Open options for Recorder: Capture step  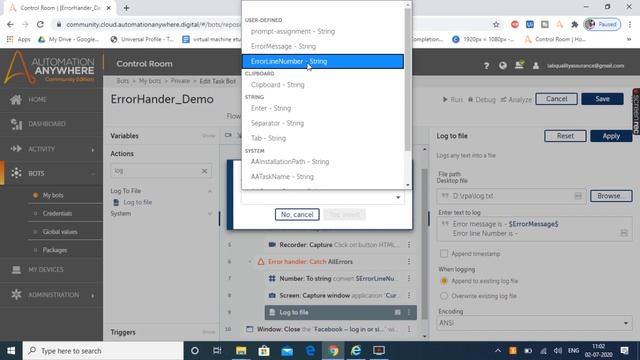coord(409,244)
